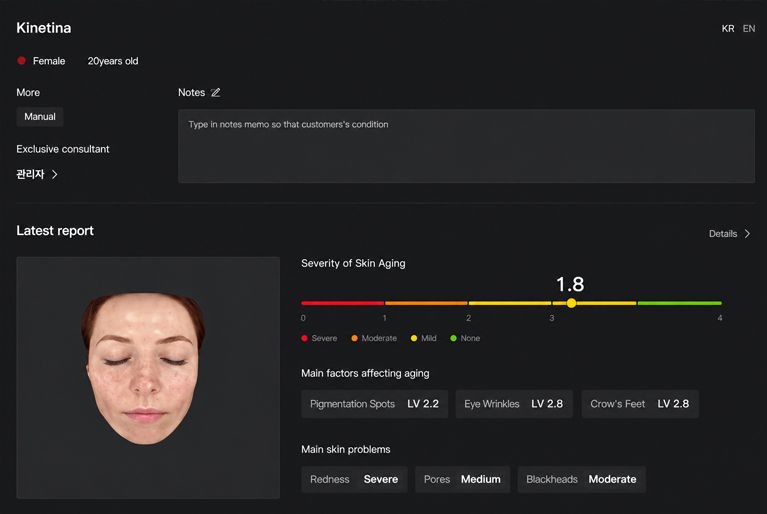Click the customer name Kinetina
The image size is (767, 514).
coord(44,28)
